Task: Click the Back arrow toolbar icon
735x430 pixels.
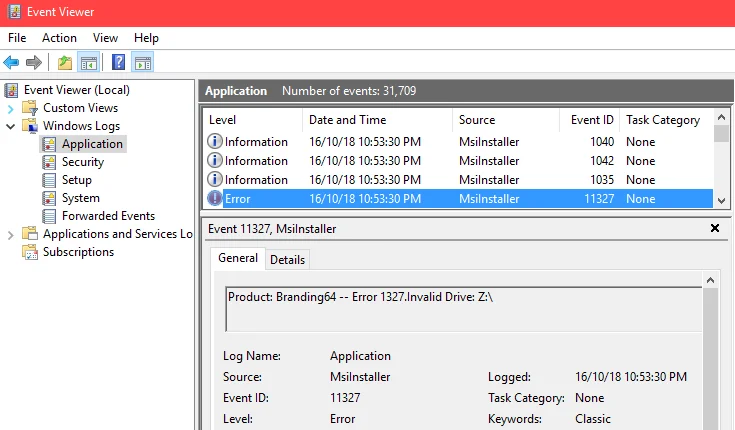Action: [11, 62]
